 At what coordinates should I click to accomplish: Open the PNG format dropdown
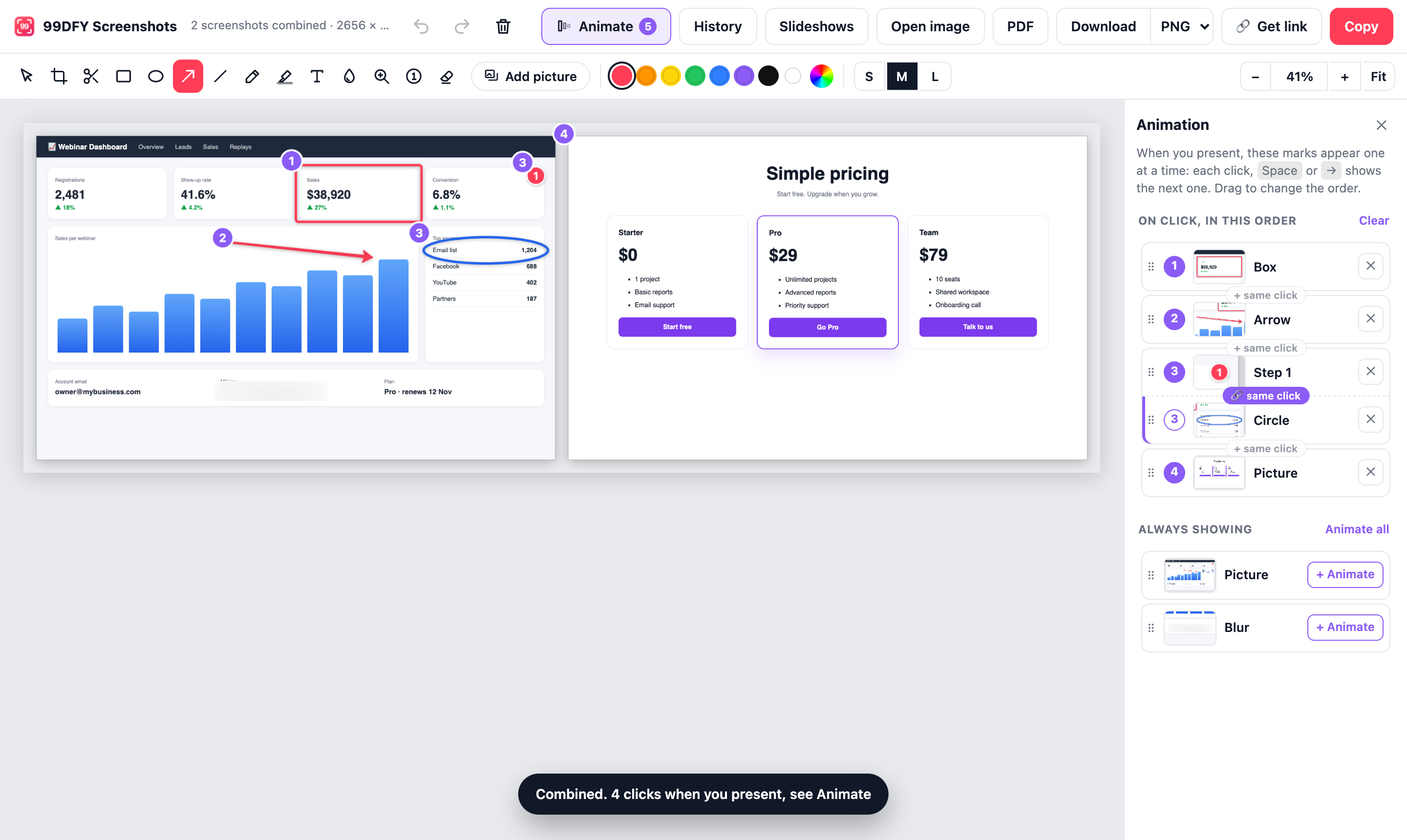tap(1182, 26)
